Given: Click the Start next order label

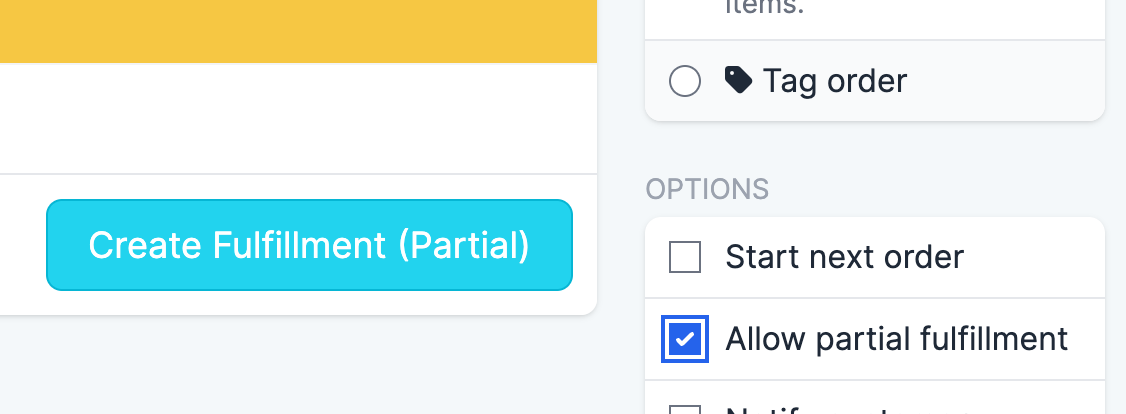Looking at the screenshot, I should coord(844,258).
